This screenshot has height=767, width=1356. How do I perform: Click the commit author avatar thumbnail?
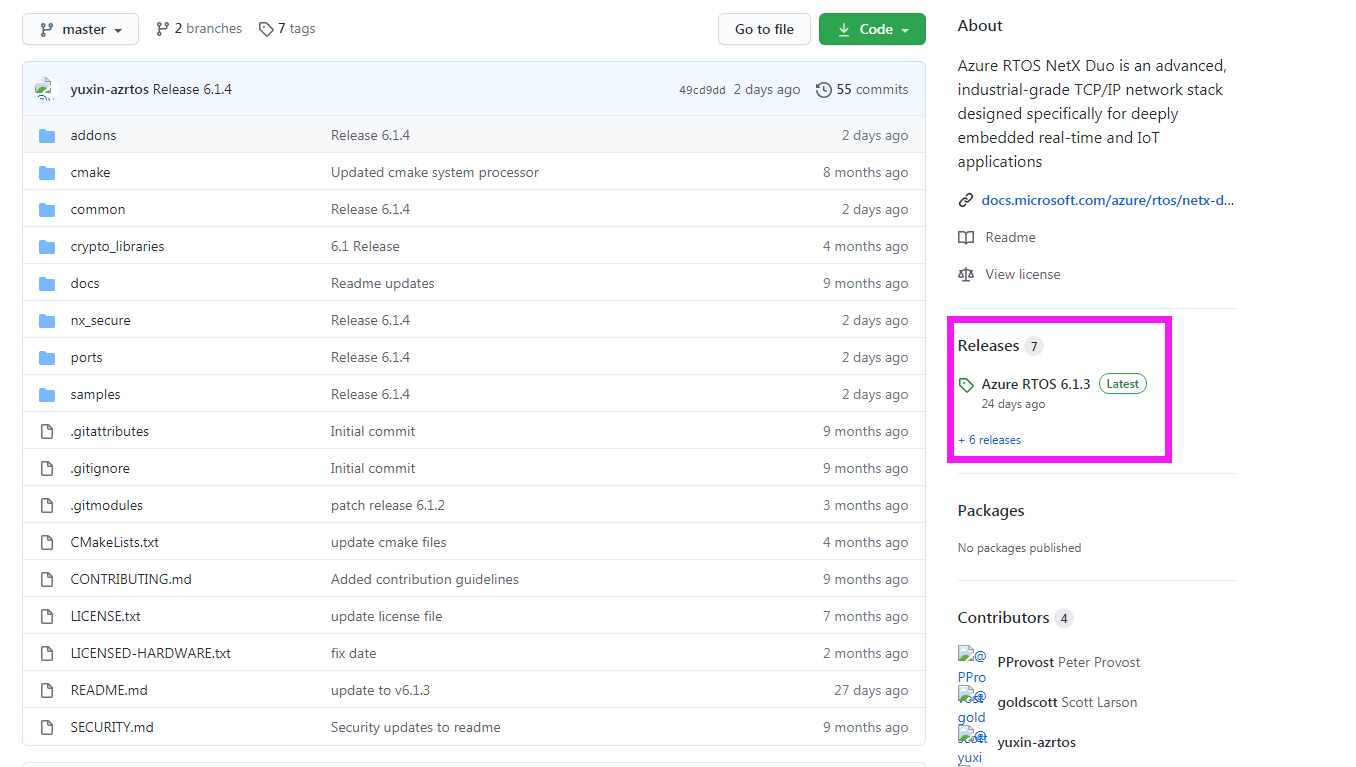coord(46,89)
